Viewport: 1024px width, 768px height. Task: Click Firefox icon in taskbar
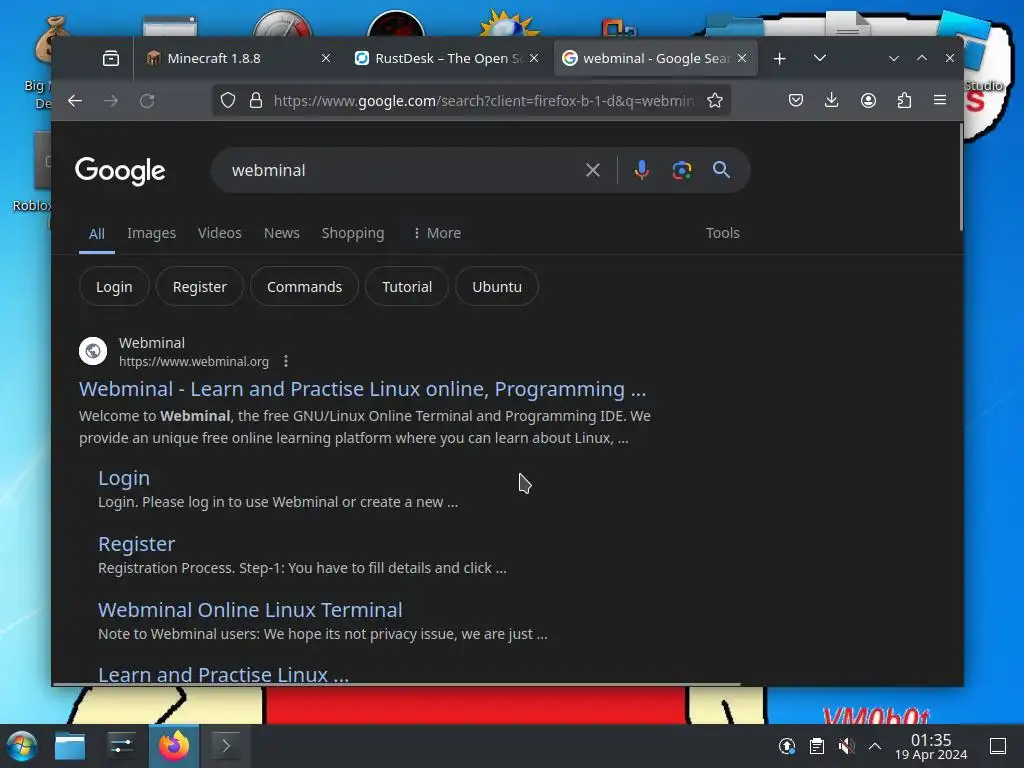coord(174,746)
